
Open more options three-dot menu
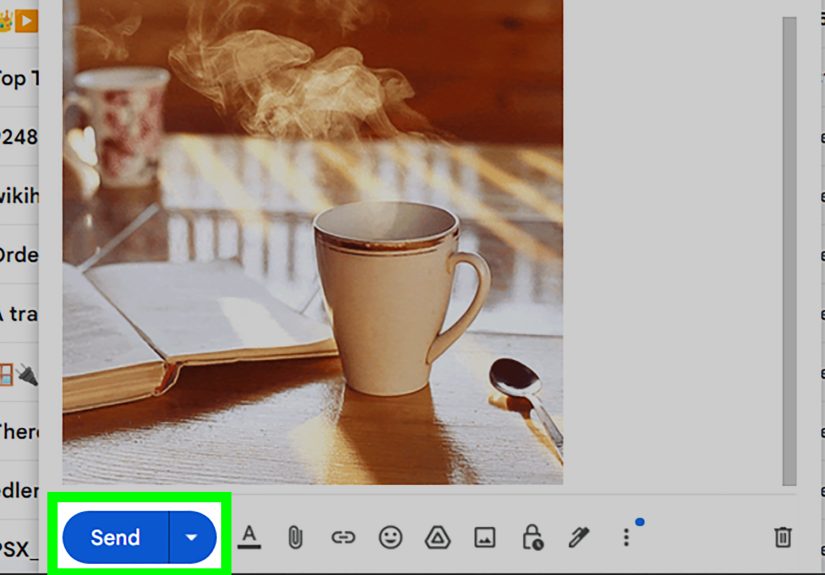click(x=626, y=537)
